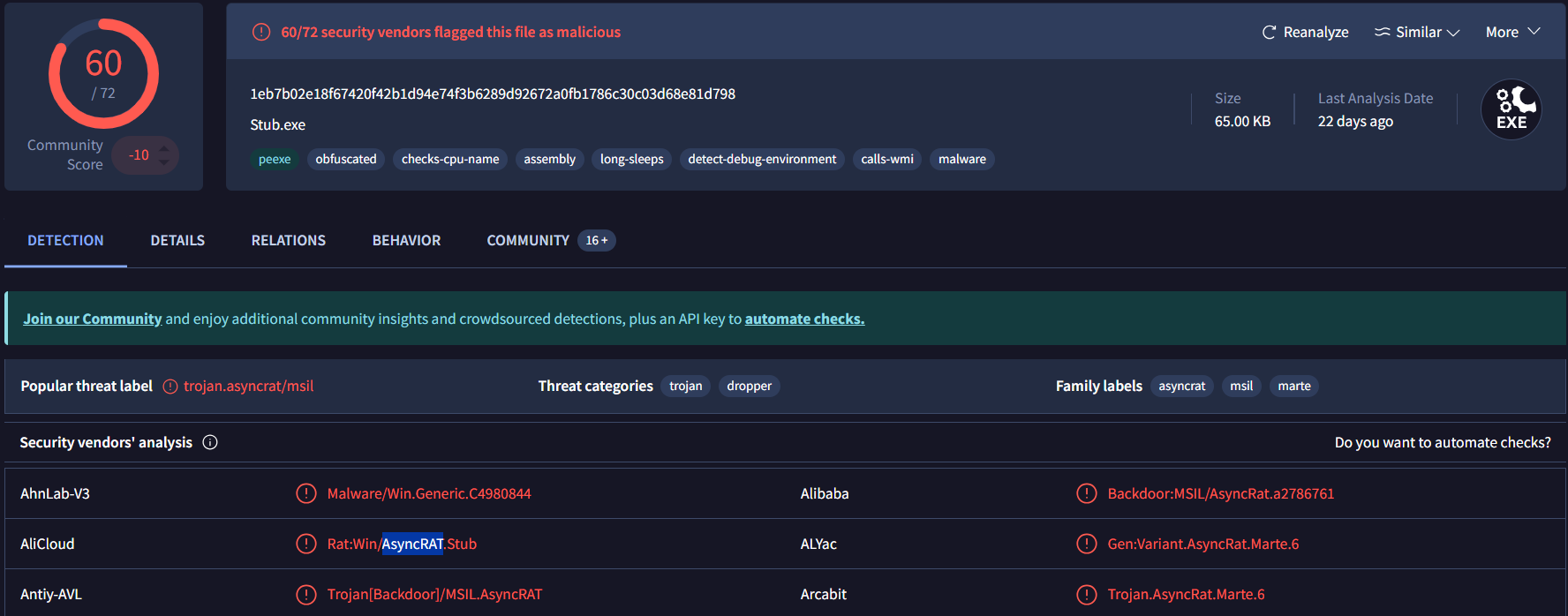Click Do you want to automate checks?
Image resolution: width=1568 pixels, height=616 pixels.
pos(1443,442)
